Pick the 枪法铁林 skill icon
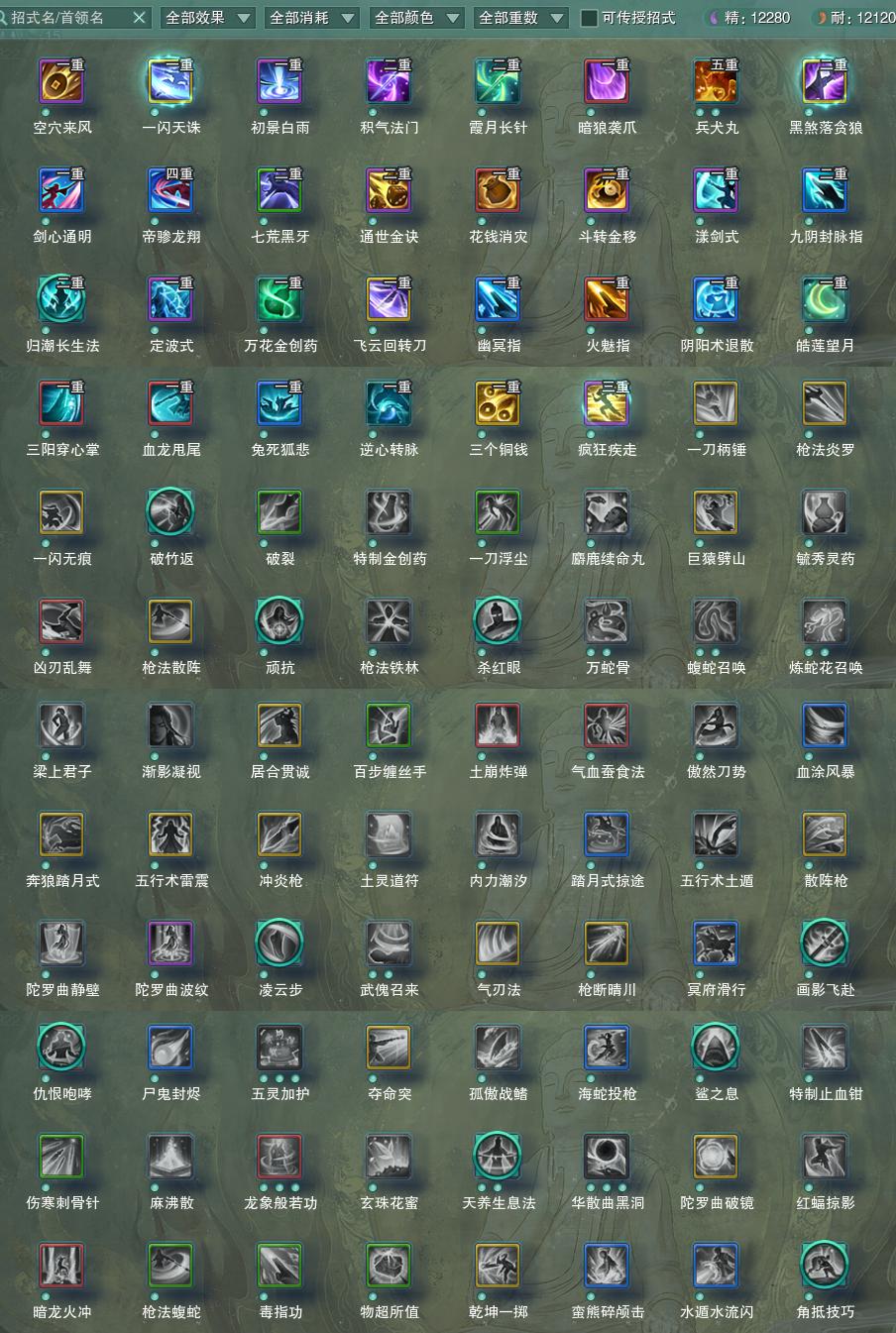Image resolution: width=896 pixels, height=1333 pixels. (389, 622)
